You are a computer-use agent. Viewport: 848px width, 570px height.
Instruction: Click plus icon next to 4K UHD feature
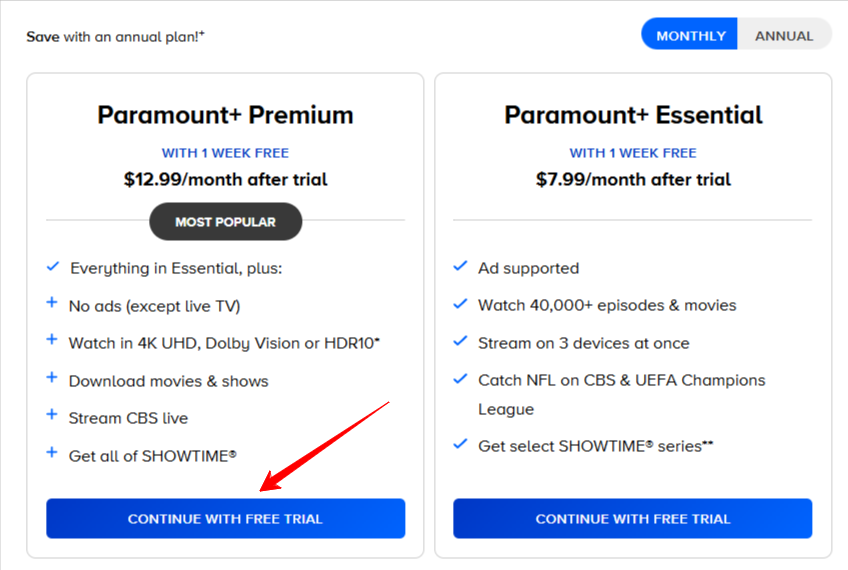click(x=52, y=340)
